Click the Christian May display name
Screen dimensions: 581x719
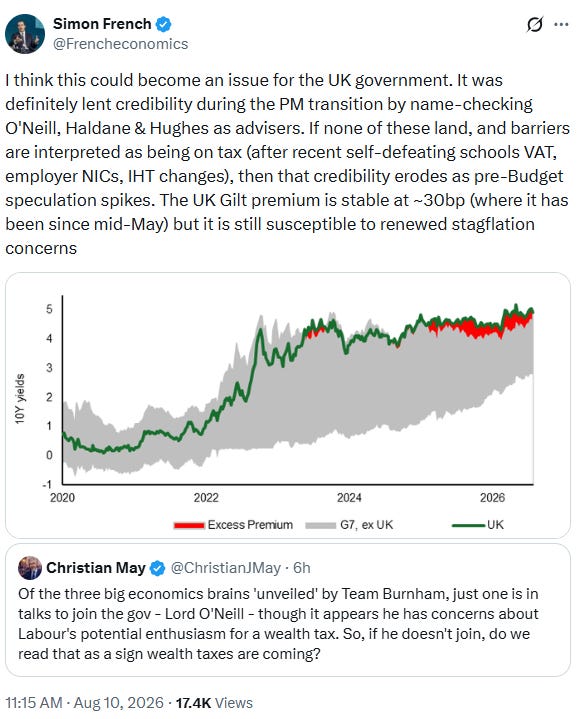pos(96,568)
